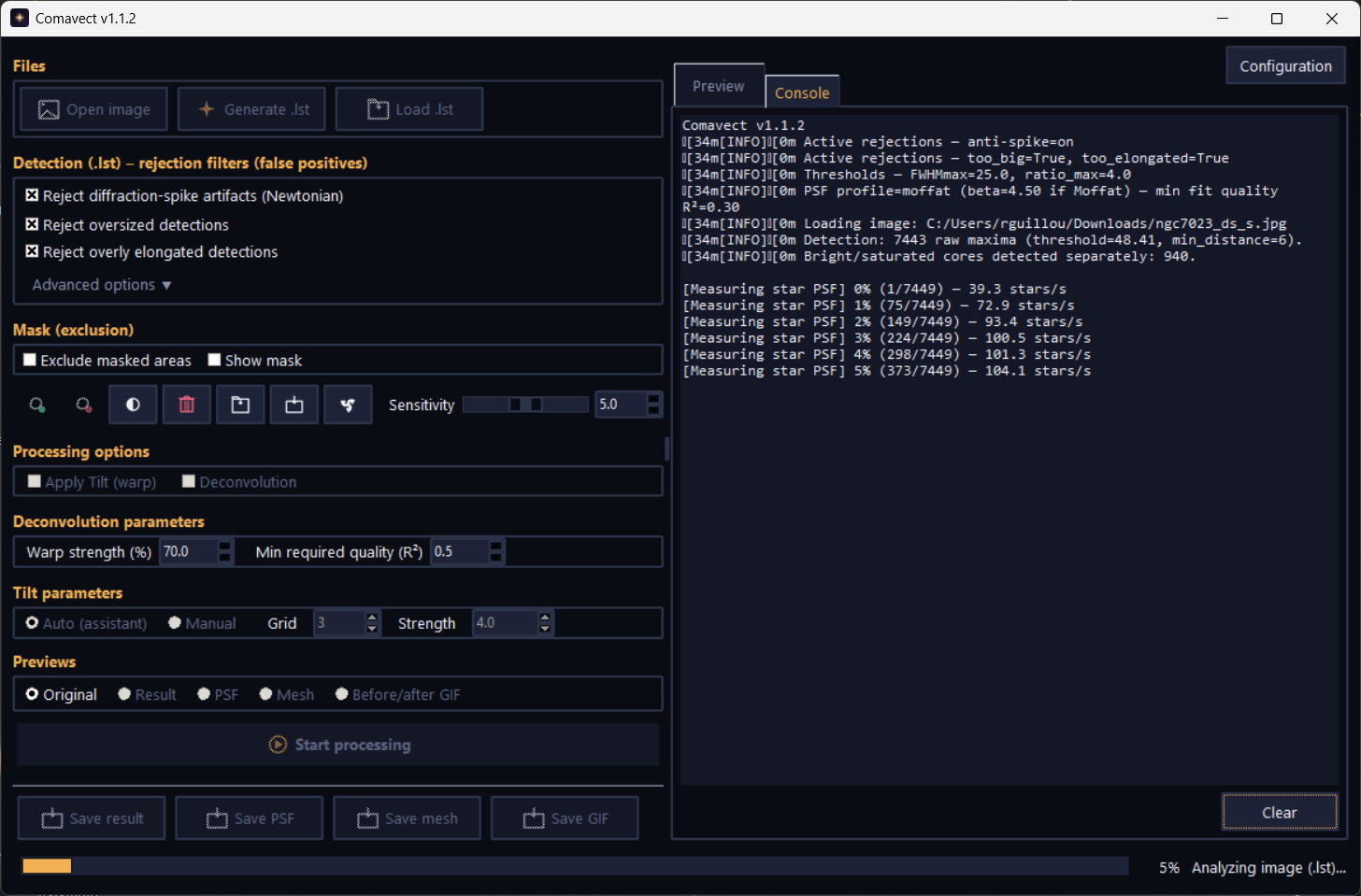Toggle Reject diffraction-spike artifacts checkbox
Viewport: 1361px width, 896px height.
[32, 195]
